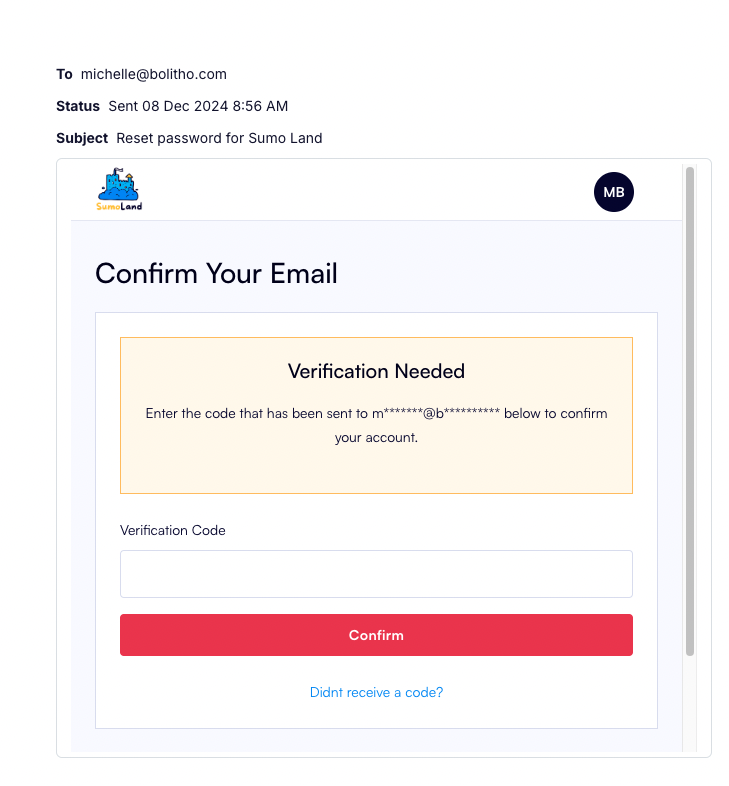
Task: Click the scrollbar track below the thumb
Action: click(690, 702)
